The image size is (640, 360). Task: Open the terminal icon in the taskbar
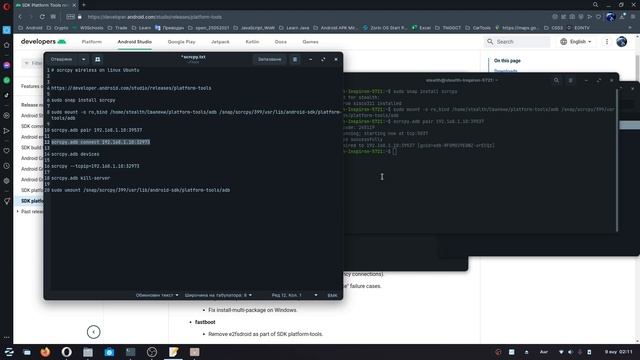coord(131,352)
